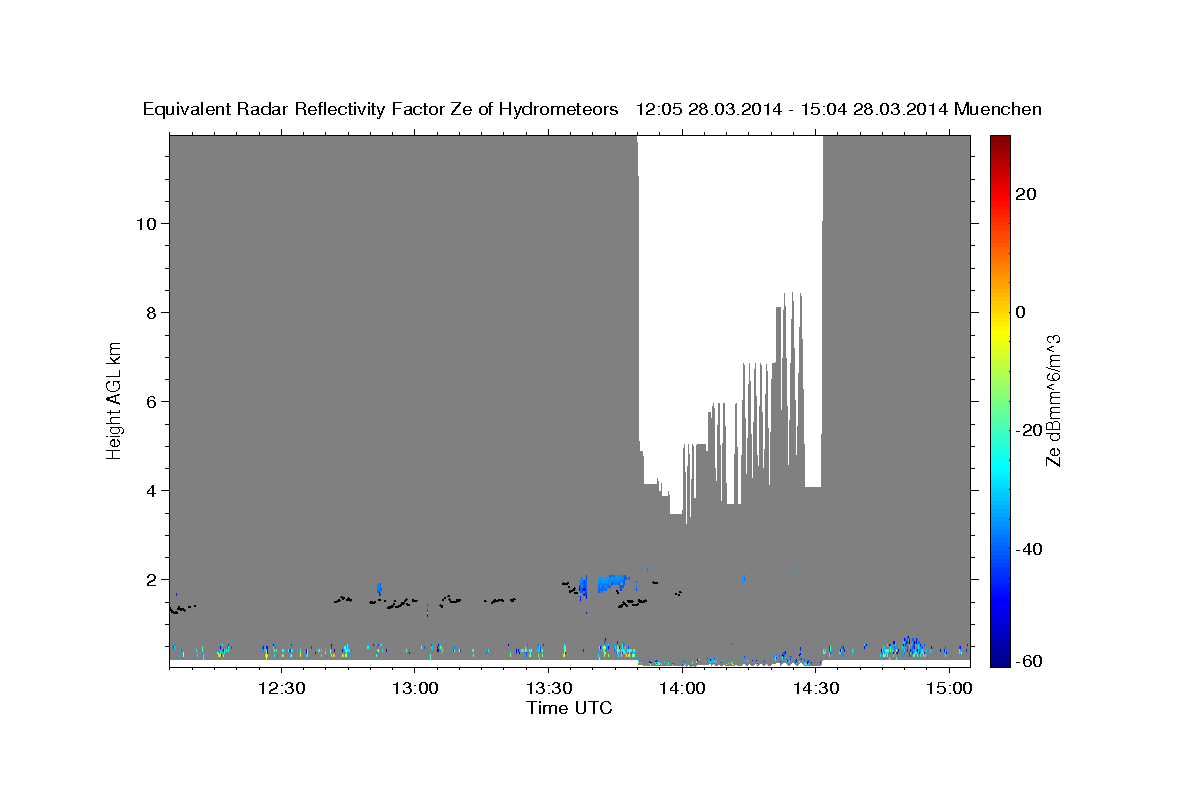Viewport: 1200px width, 800px height.
Task: Click the height tick label '8'
Action: coord(151,312)
